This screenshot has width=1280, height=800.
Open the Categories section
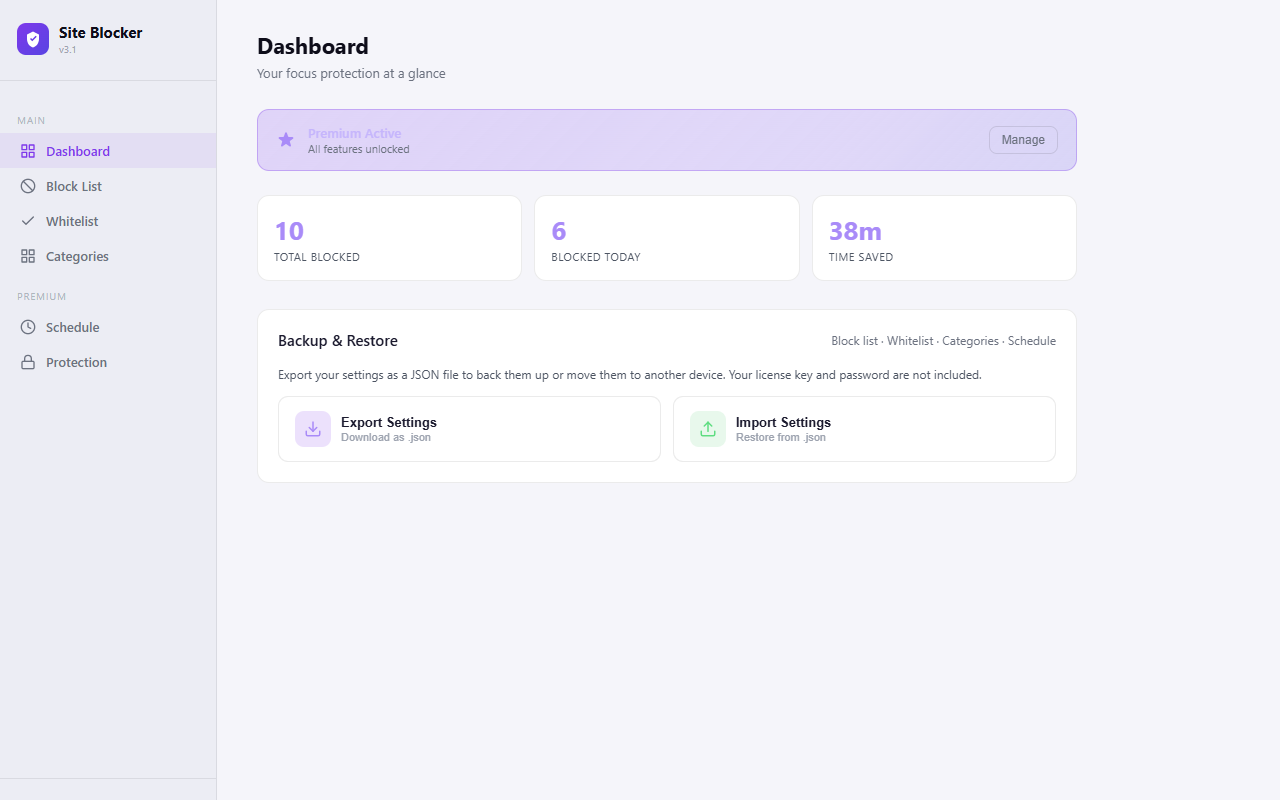[108, 256]
